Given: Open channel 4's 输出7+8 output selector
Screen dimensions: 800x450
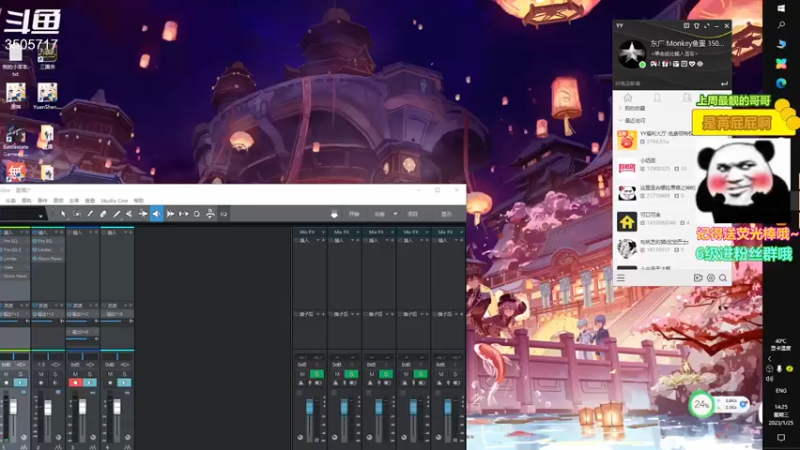Looking at the screenshot, I should tap(116, 314).
